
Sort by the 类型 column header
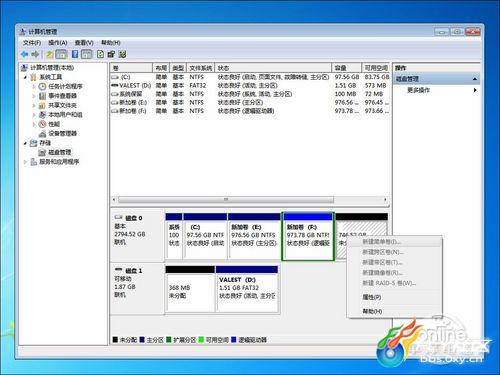pos(178,68)
